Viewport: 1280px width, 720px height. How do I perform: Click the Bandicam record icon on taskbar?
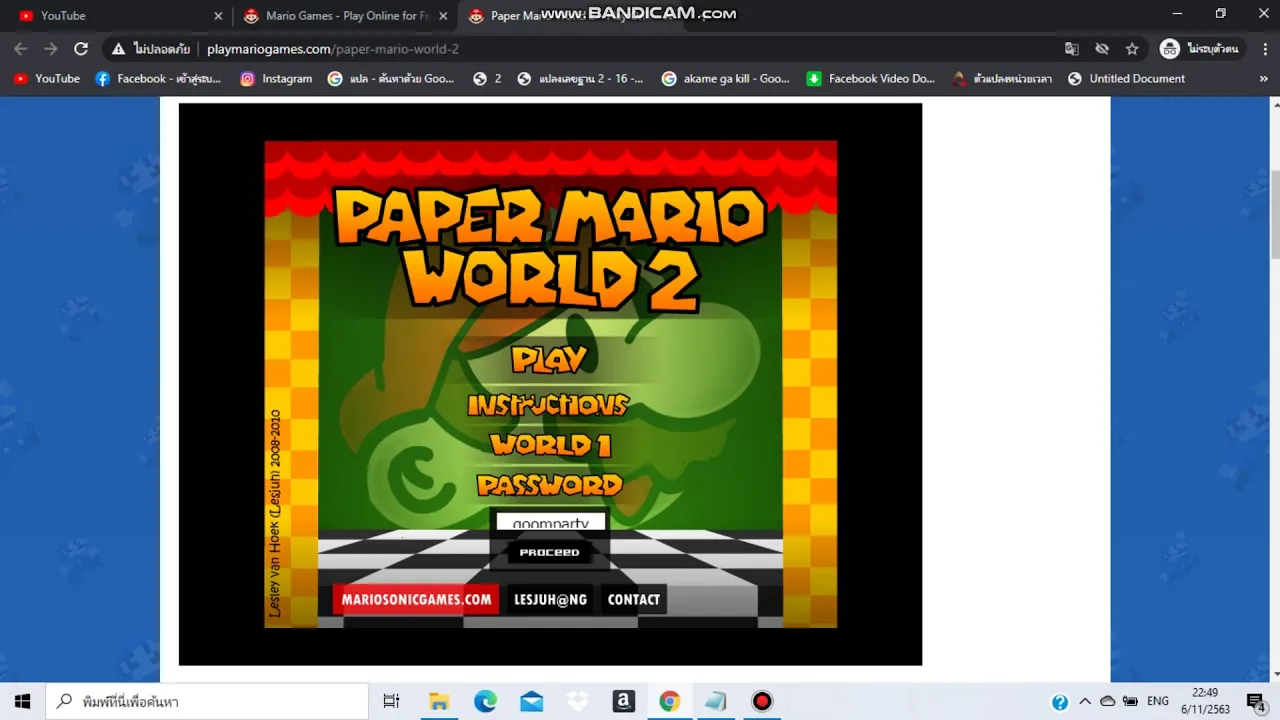762,701
